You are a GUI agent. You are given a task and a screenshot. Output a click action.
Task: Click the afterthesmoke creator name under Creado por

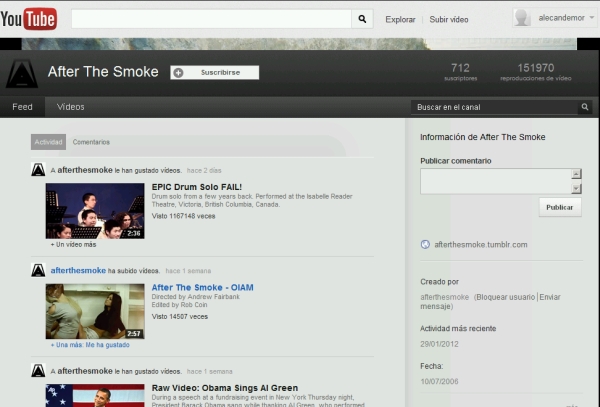pos(444,297)
